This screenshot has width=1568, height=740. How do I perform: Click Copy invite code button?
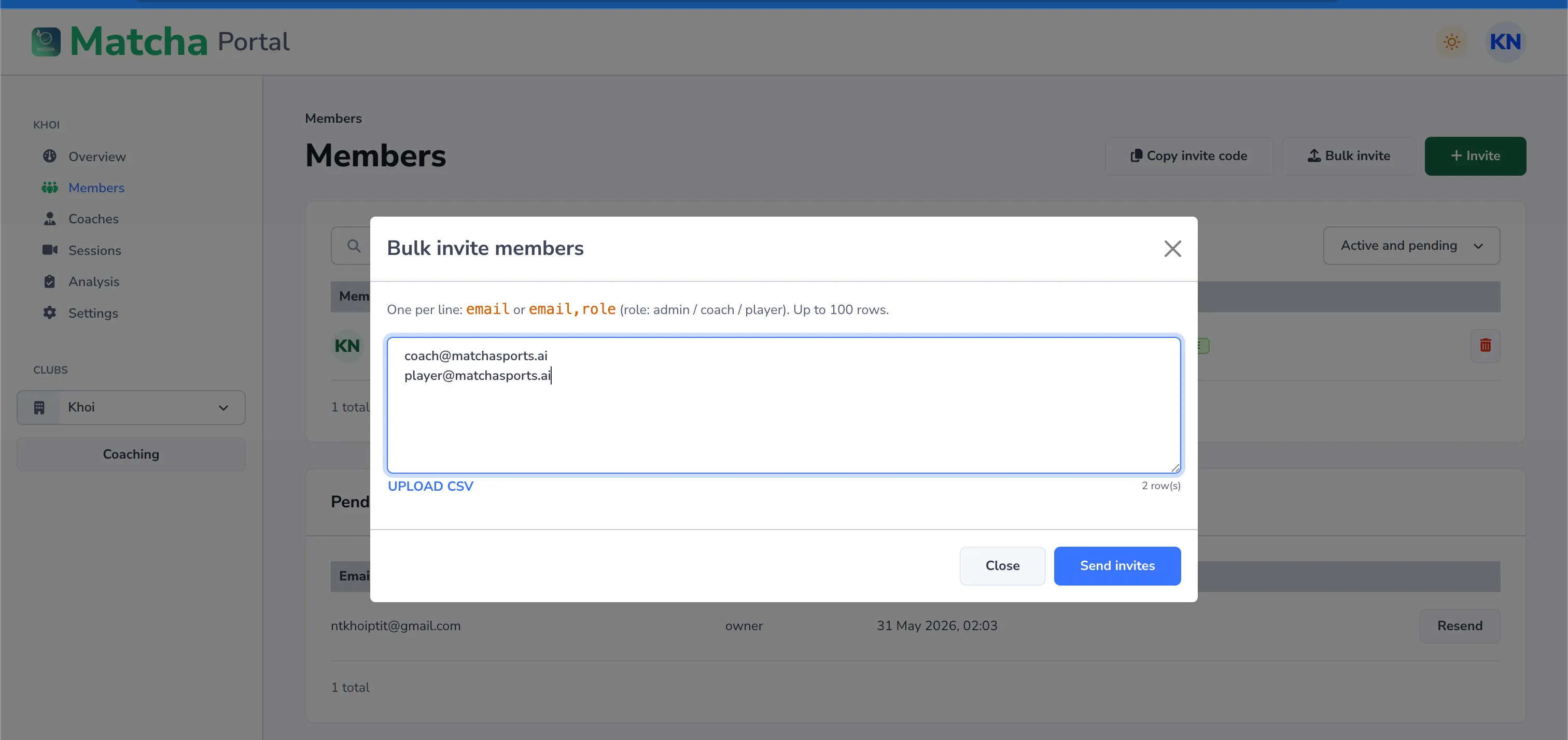(x=1188, y=156)
